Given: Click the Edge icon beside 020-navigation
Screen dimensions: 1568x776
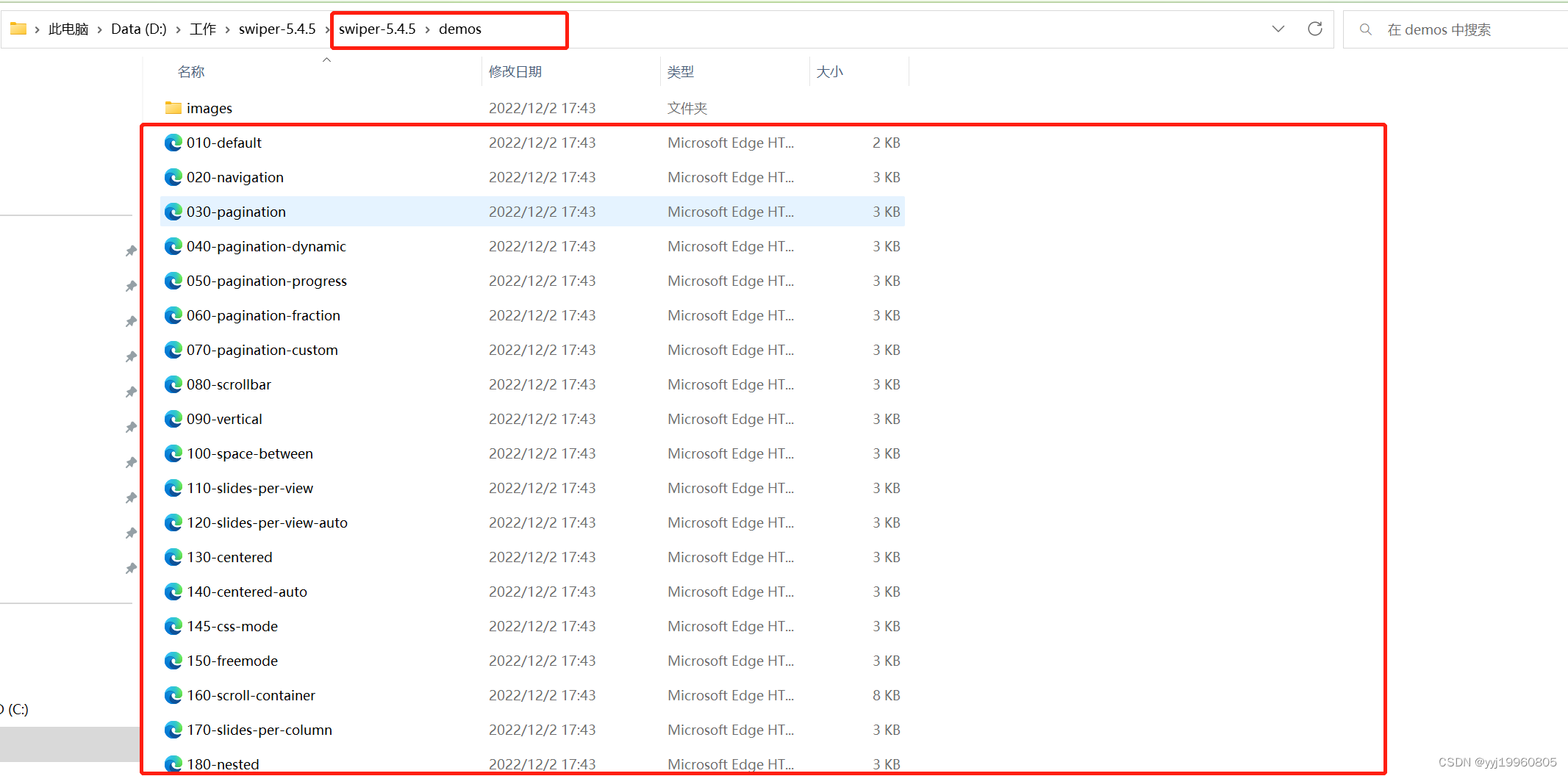Looking at the screenshot, I should (173, 177).
